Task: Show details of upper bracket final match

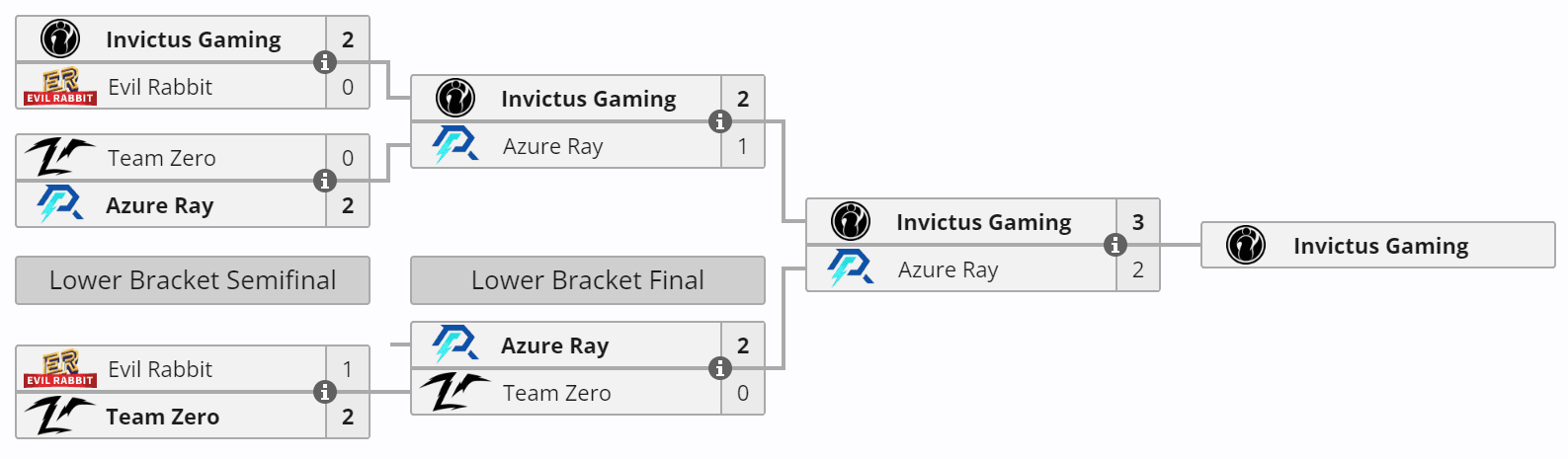Action: pos(720,121)
